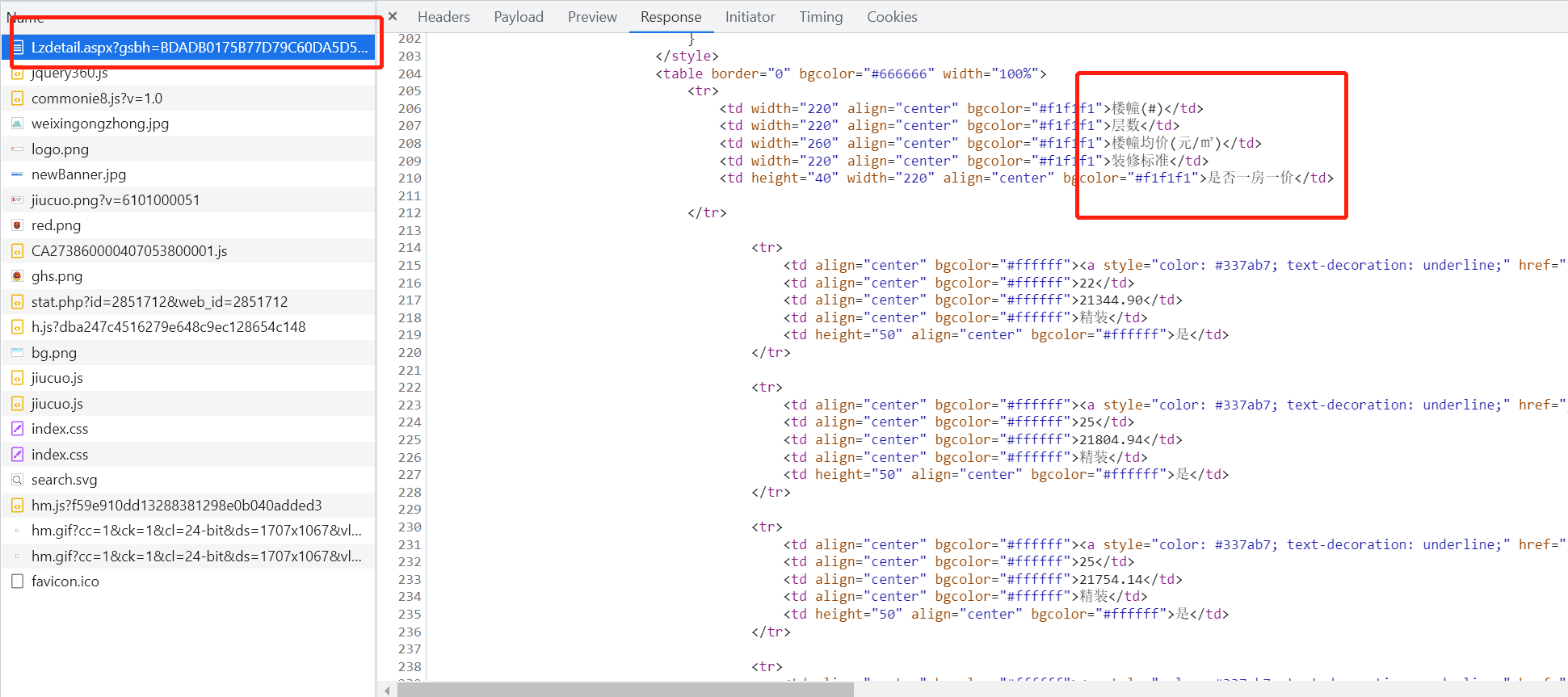The width and height of the screenshot is (1568, 697).
Task: Click the red.png image icon
Action: pos(17,225)
